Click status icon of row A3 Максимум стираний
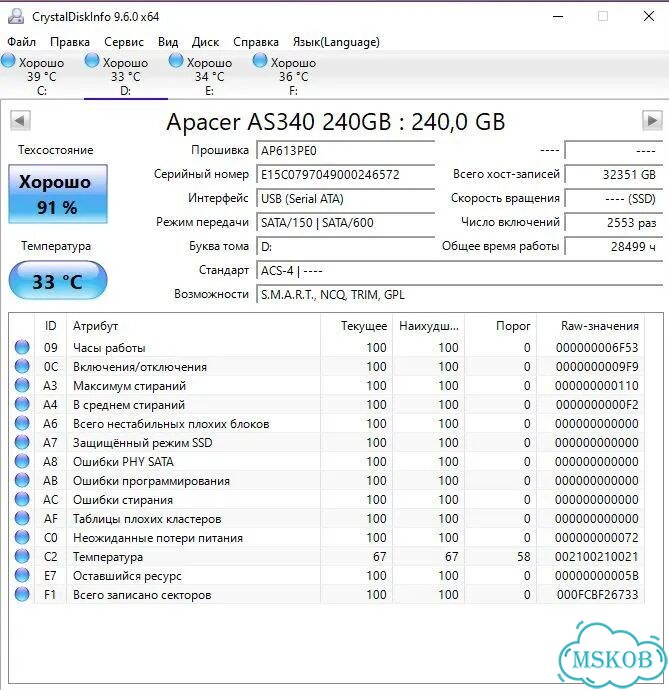The height and width of the screenshot is (690, 669). [22, 385]
